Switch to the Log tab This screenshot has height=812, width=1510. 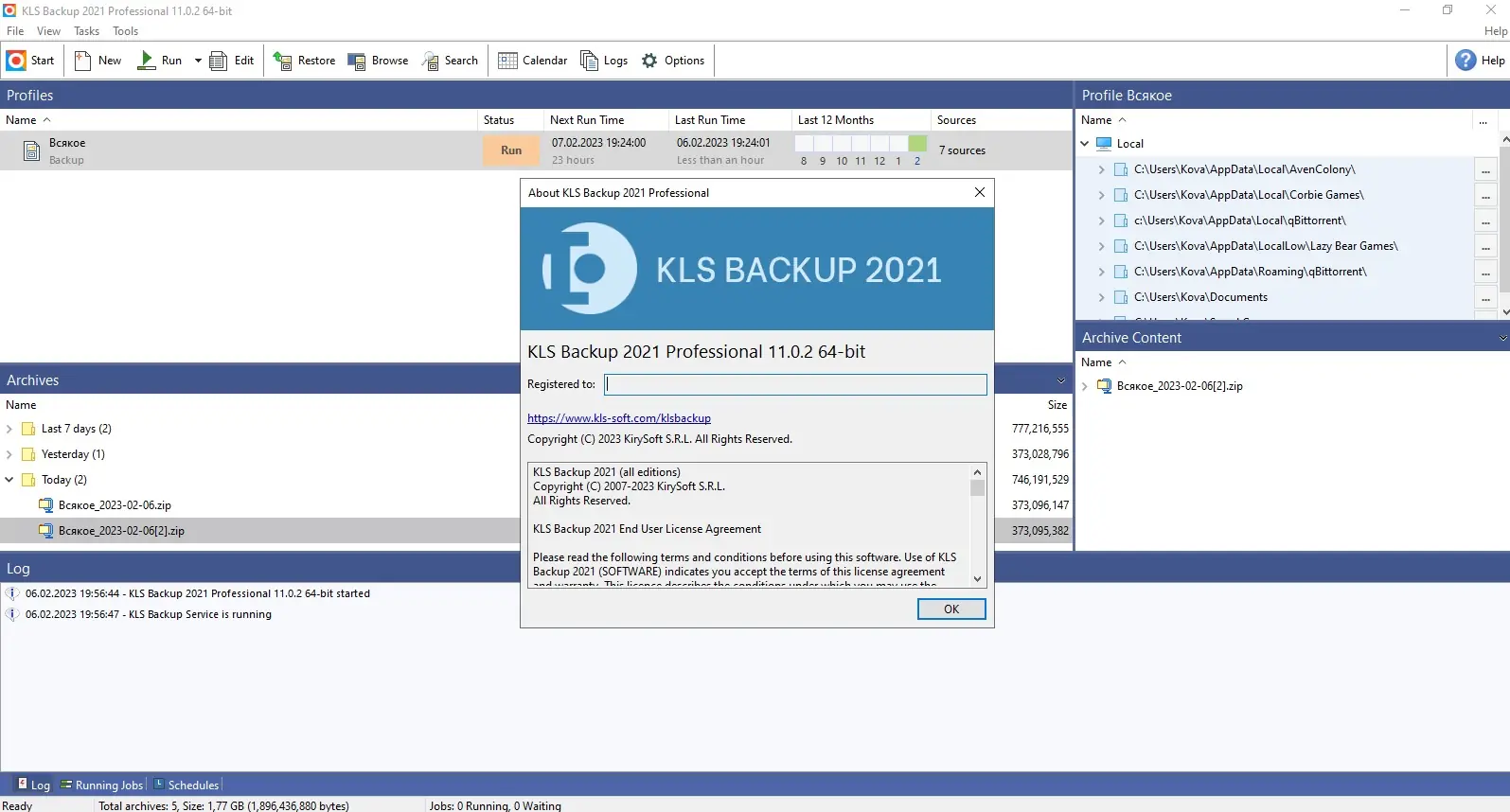[x=34, y=785]
